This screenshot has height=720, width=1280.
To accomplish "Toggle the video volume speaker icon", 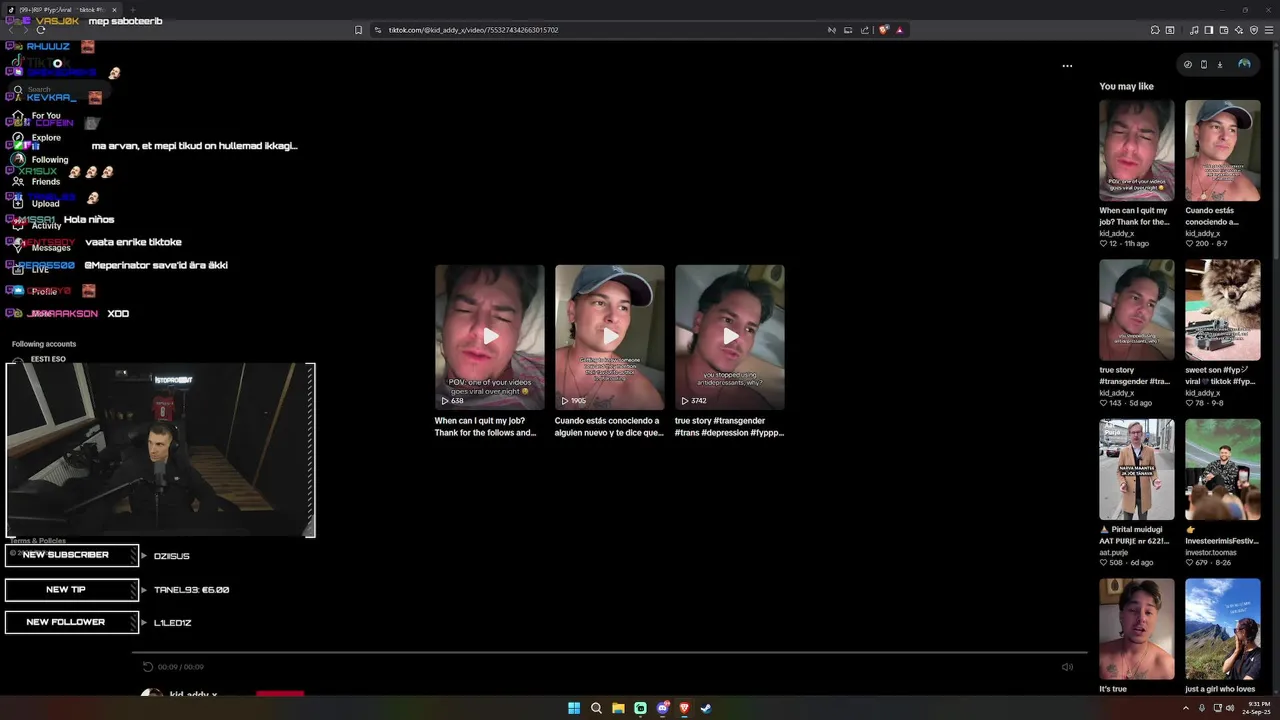I will pyautogui.click(x=1067, y=667).
